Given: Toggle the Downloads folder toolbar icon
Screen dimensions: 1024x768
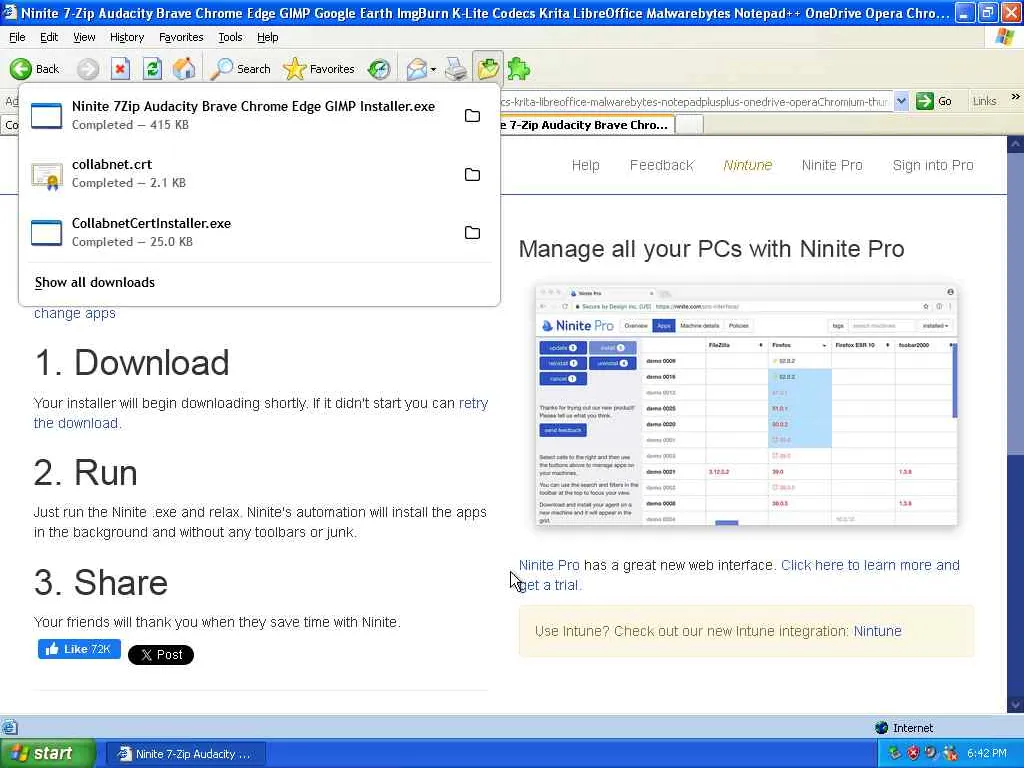Looking at the screenshot, I should click(488, 69).
